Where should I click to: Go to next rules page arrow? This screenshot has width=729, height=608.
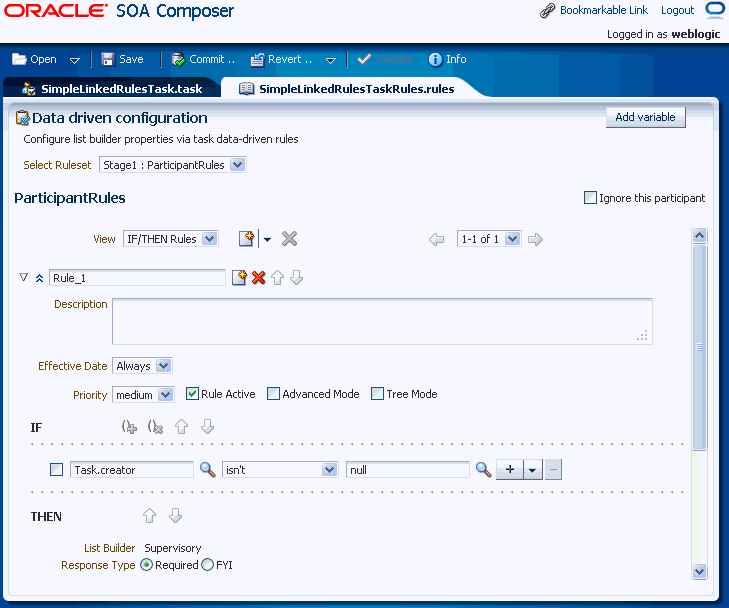pos(536,239)
